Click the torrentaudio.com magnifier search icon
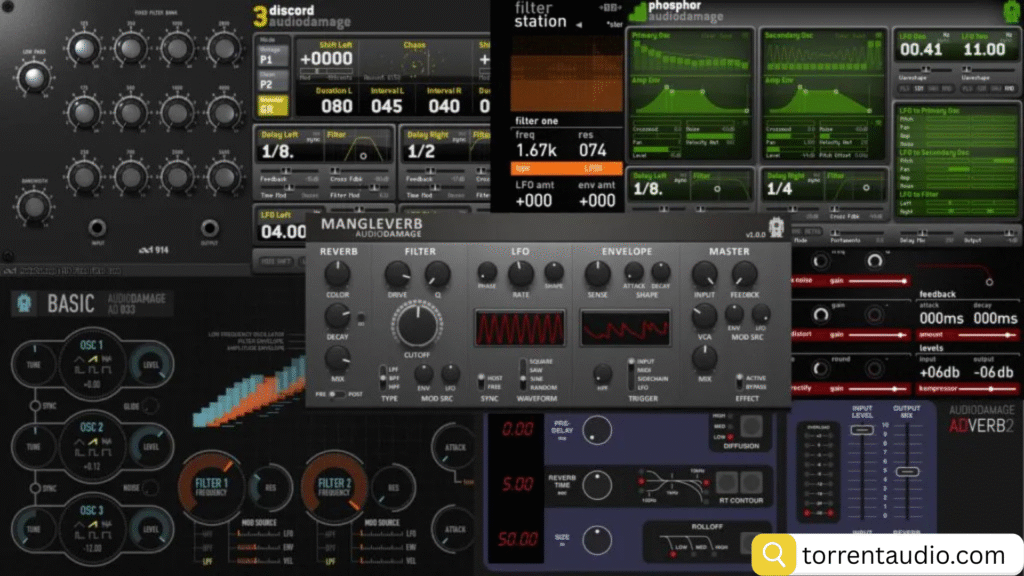The image size is (1024, 576). click(x=774, y=554)
